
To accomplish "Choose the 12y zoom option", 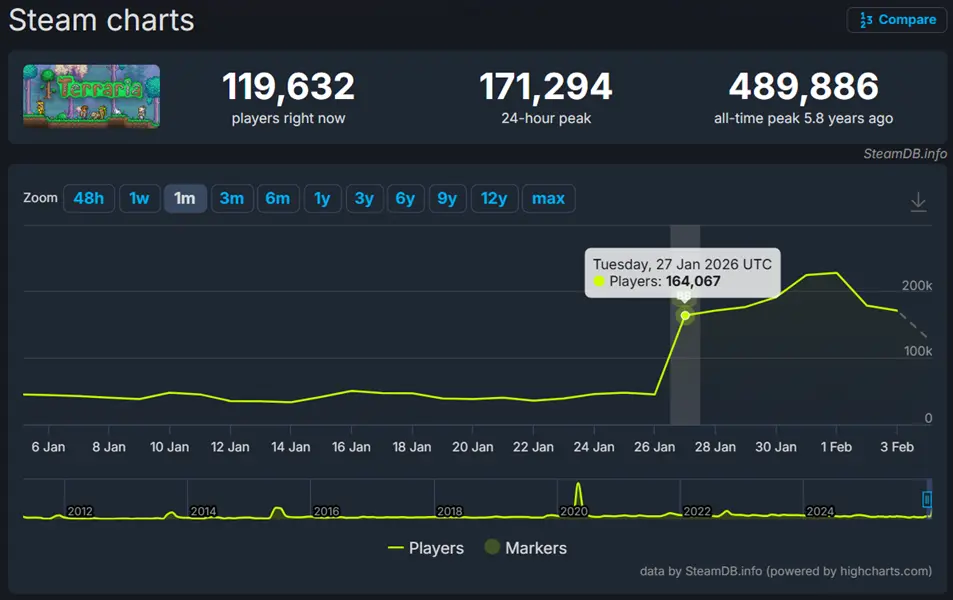I will tap(493, 198).
